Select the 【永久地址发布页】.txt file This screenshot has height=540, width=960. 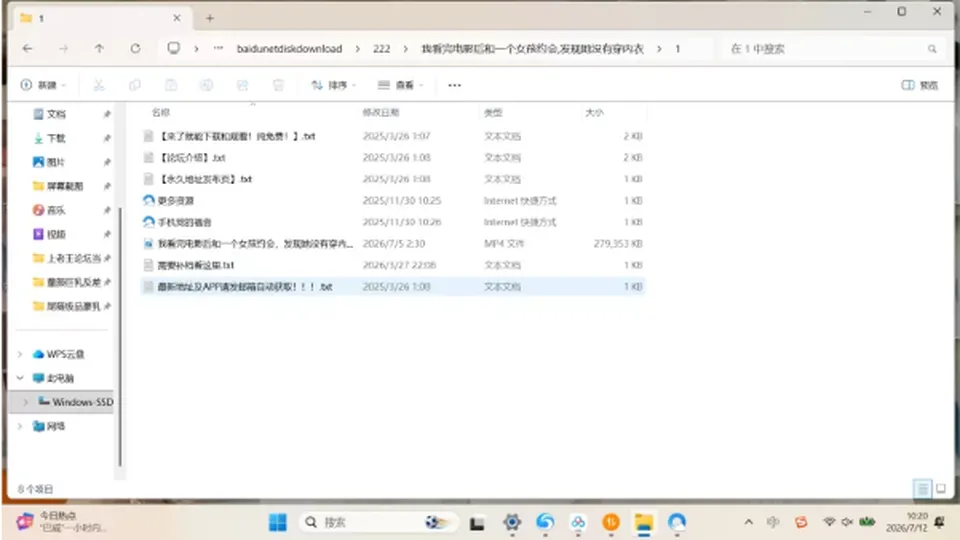(392, 179)
